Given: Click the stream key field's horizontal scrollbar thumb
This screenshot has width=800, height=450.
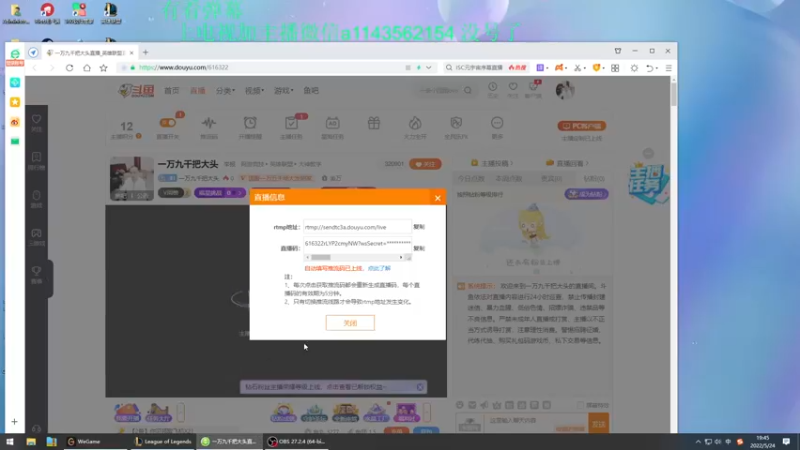Looking at the screenshot, I should (x=321, y=257).
